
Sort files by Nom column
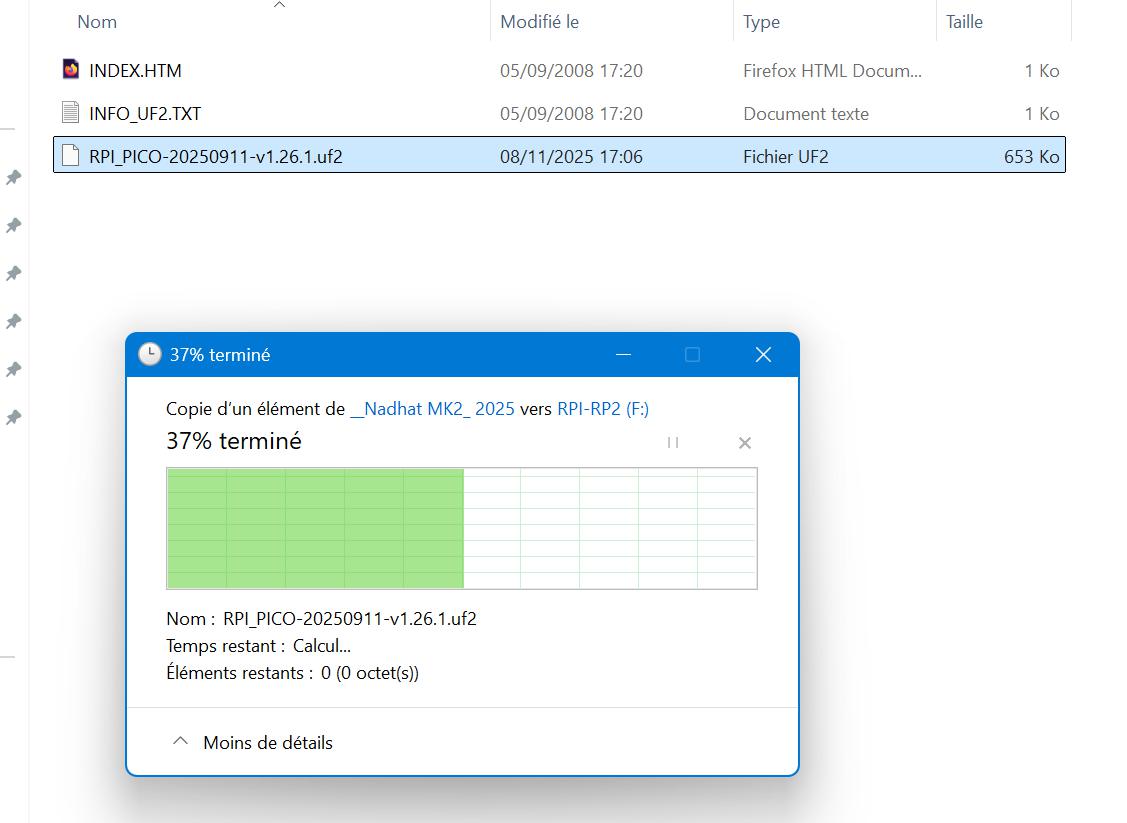(x=97, y=21)
